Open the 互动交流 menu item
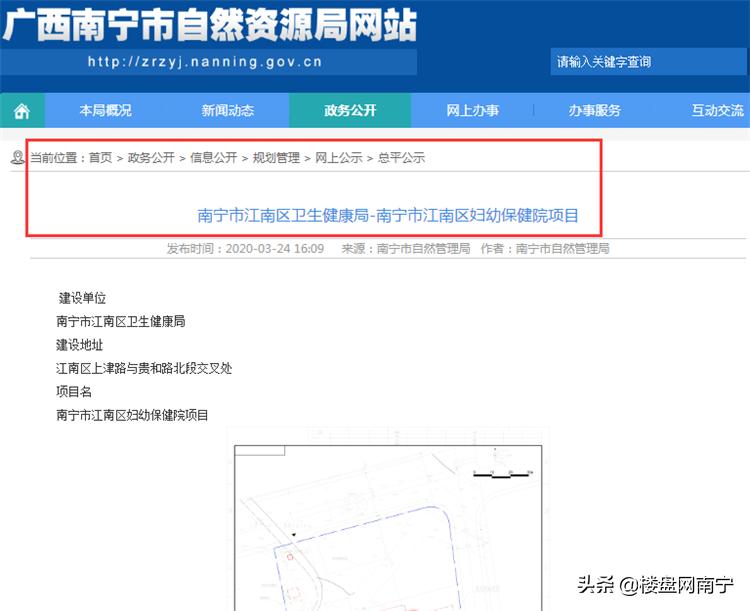This screenshot has height=611, width=750. 717,111
